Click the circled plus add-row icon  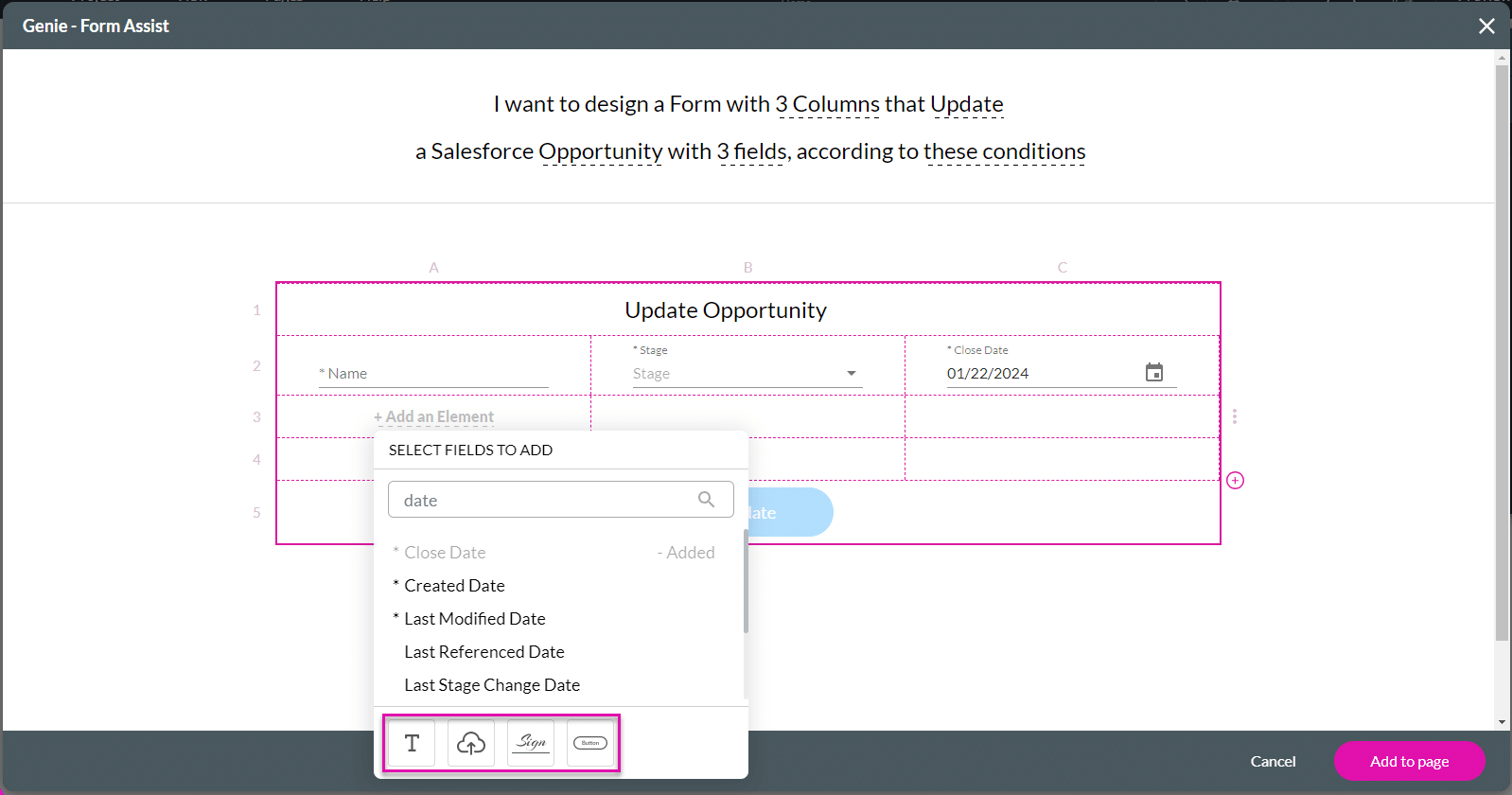[x=1235, y=481]
